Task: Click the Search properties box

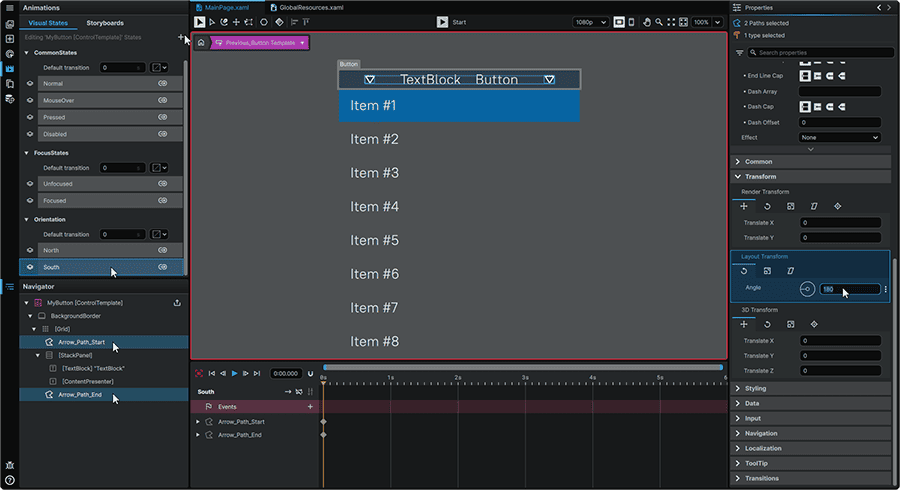Action: [821, 53]
